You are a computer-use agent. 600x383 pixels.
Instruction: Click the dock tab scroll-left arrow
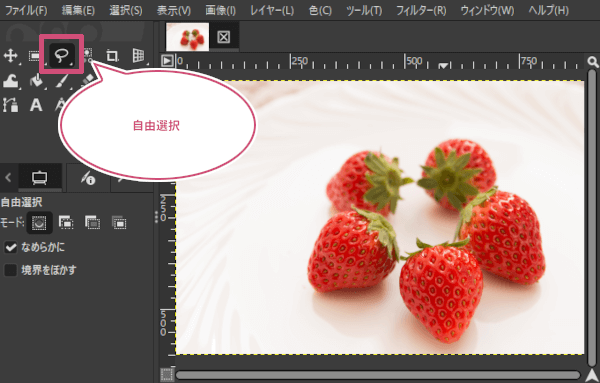[x=8, y=178]
